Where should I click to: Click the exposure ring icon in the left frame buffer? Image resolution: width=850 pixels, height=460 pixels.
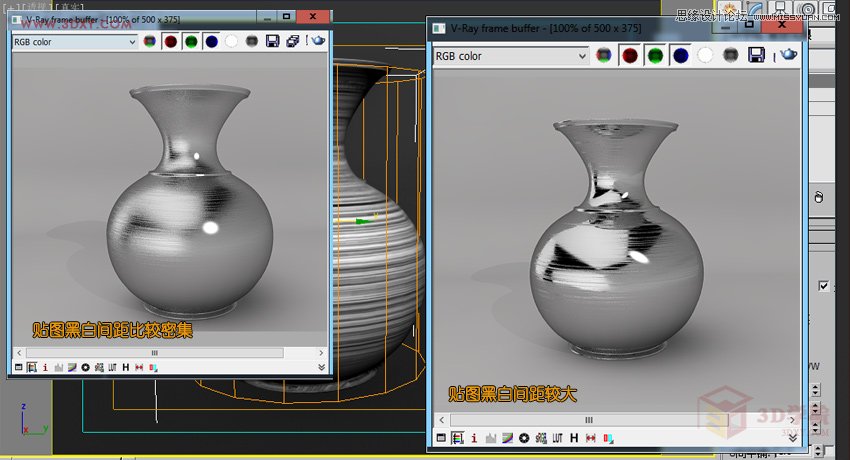point(85,367)
